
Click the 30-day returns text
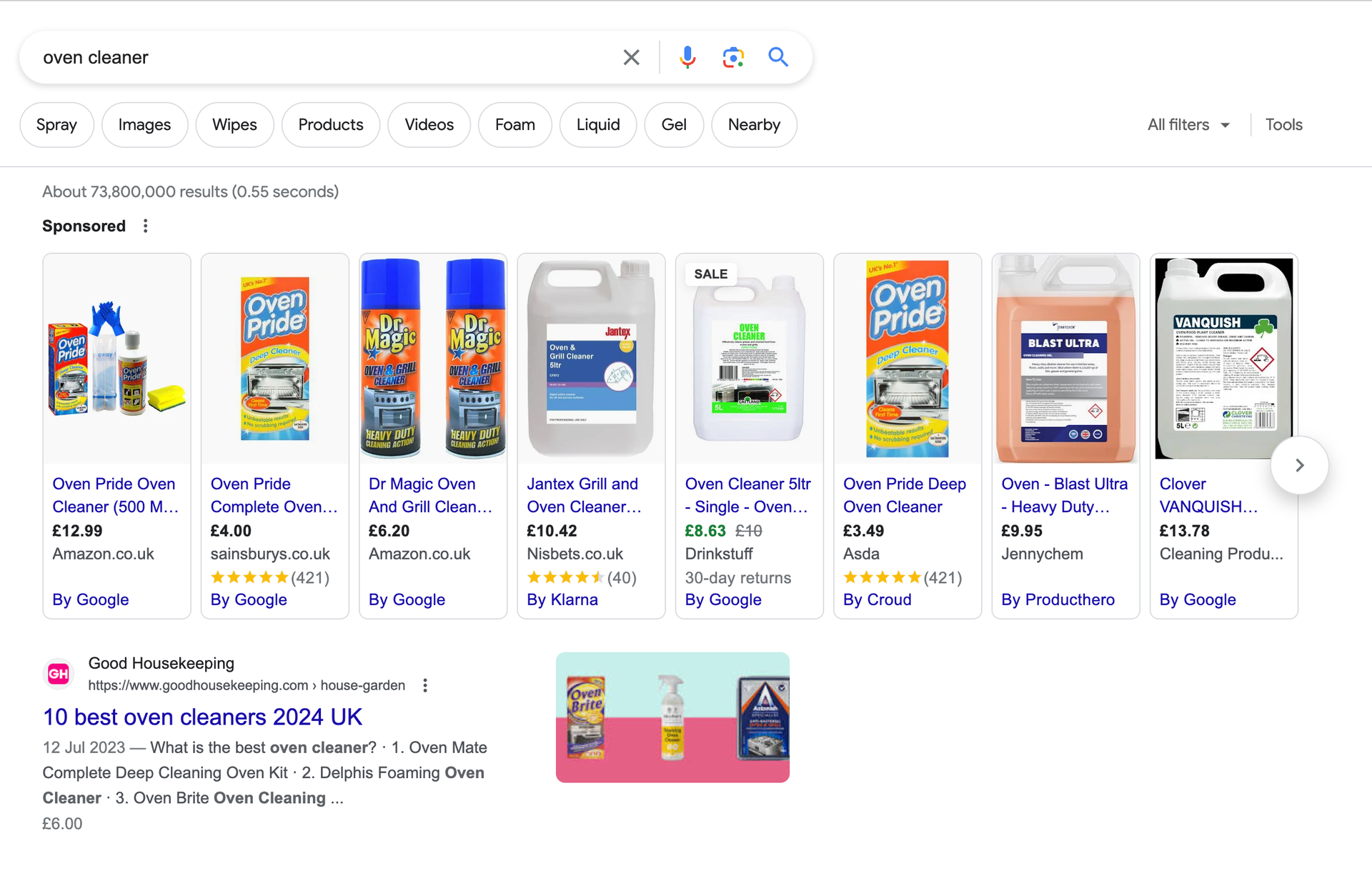[738, 577]
